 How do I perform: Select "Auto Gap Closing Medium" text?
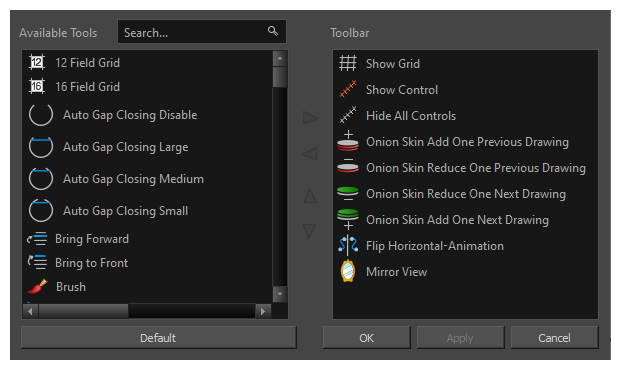point(133,179)
